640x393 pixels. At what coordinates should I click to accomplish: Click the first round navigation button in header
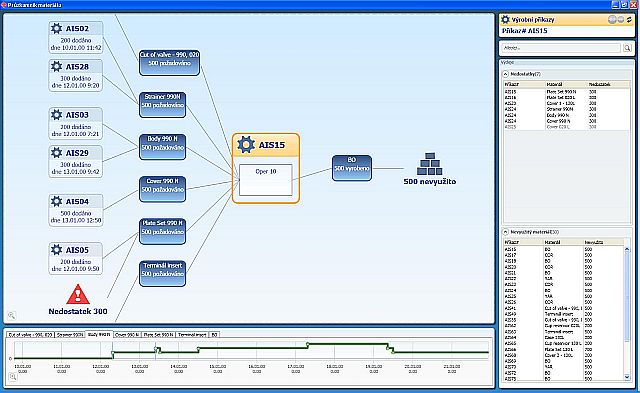pos(612,20)
